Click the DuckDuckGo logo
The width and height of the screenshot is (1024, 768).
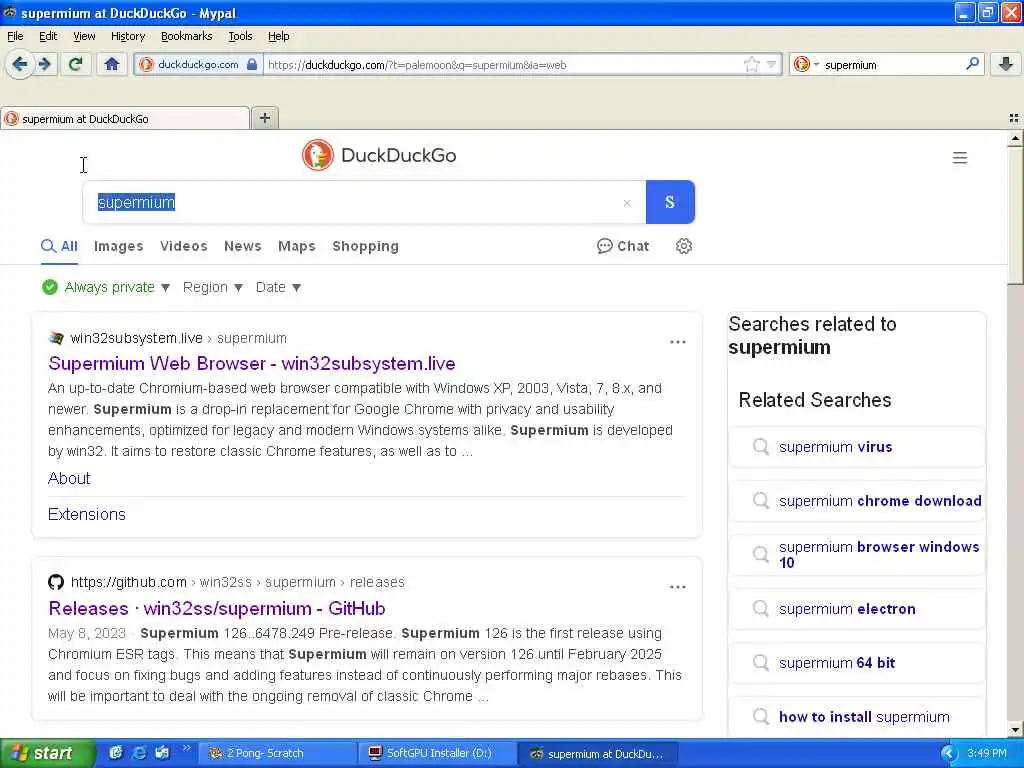[379, 155]
